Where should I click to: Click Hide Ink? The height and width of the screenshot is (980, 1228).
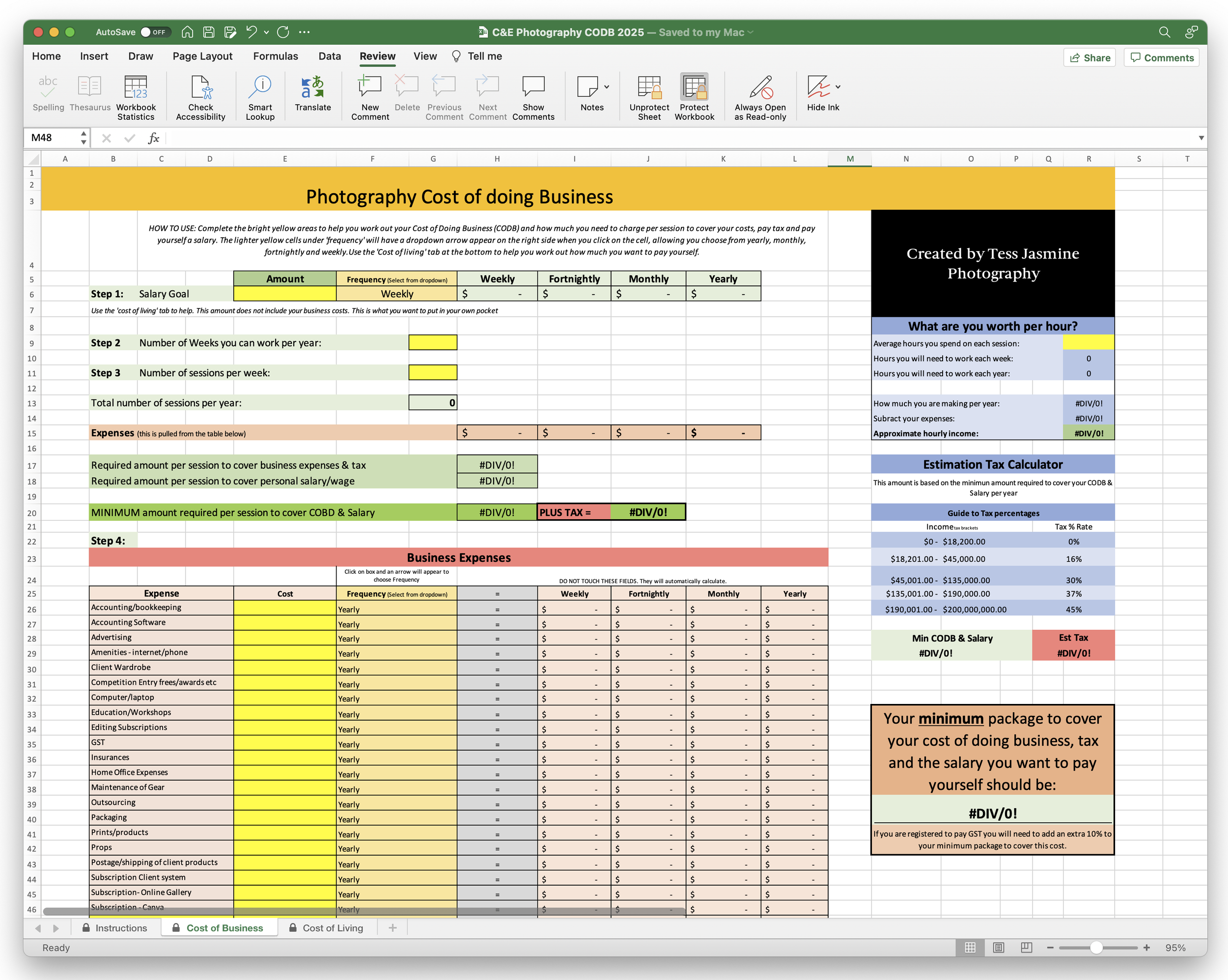[x=818, y=94]
